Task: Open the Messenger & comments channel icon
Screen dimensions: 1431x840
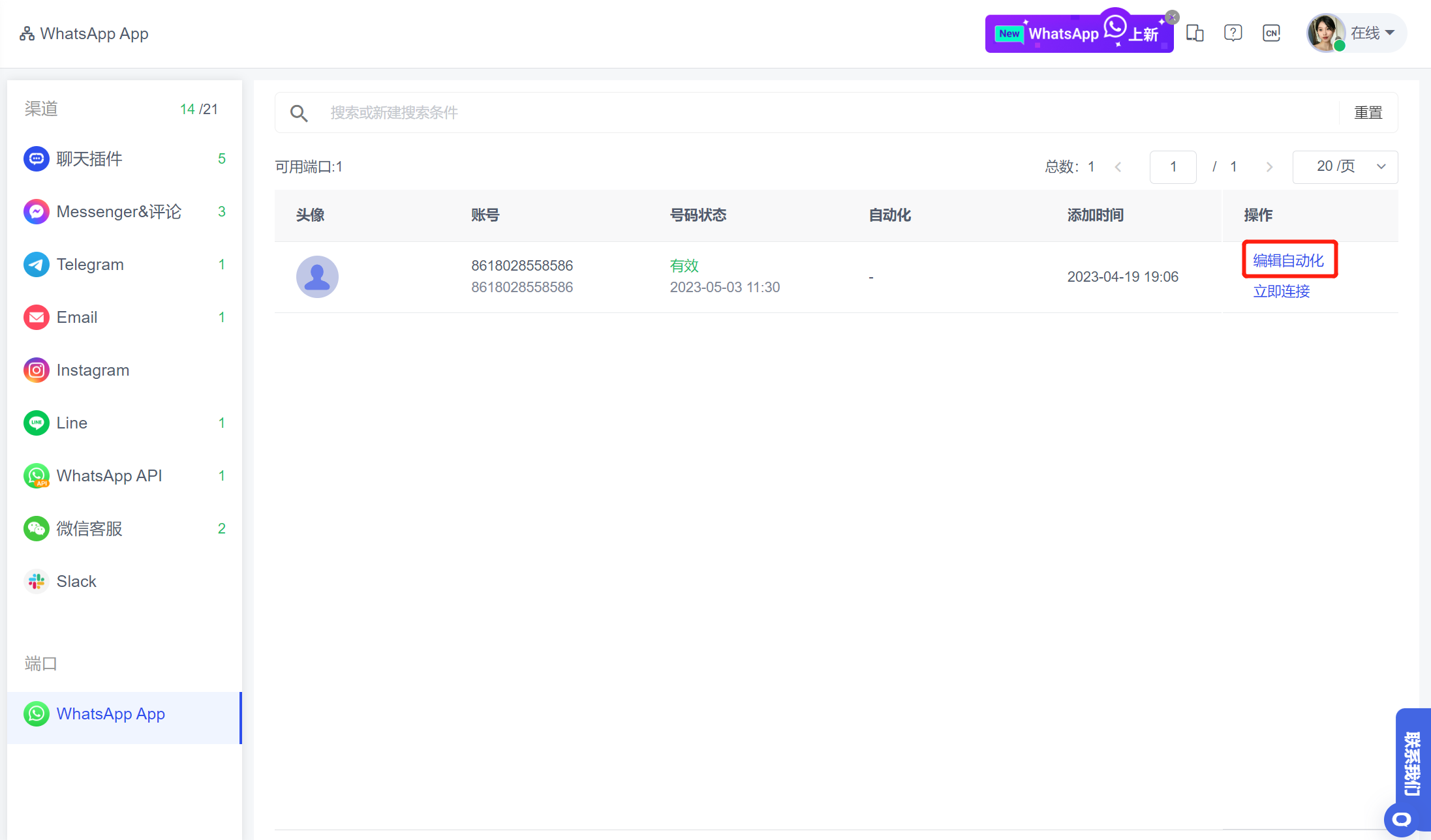Action: (x=37, y=211)
